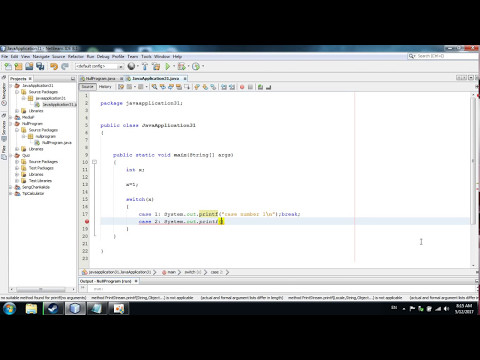Open the Help menu

[x=177, y=57]
